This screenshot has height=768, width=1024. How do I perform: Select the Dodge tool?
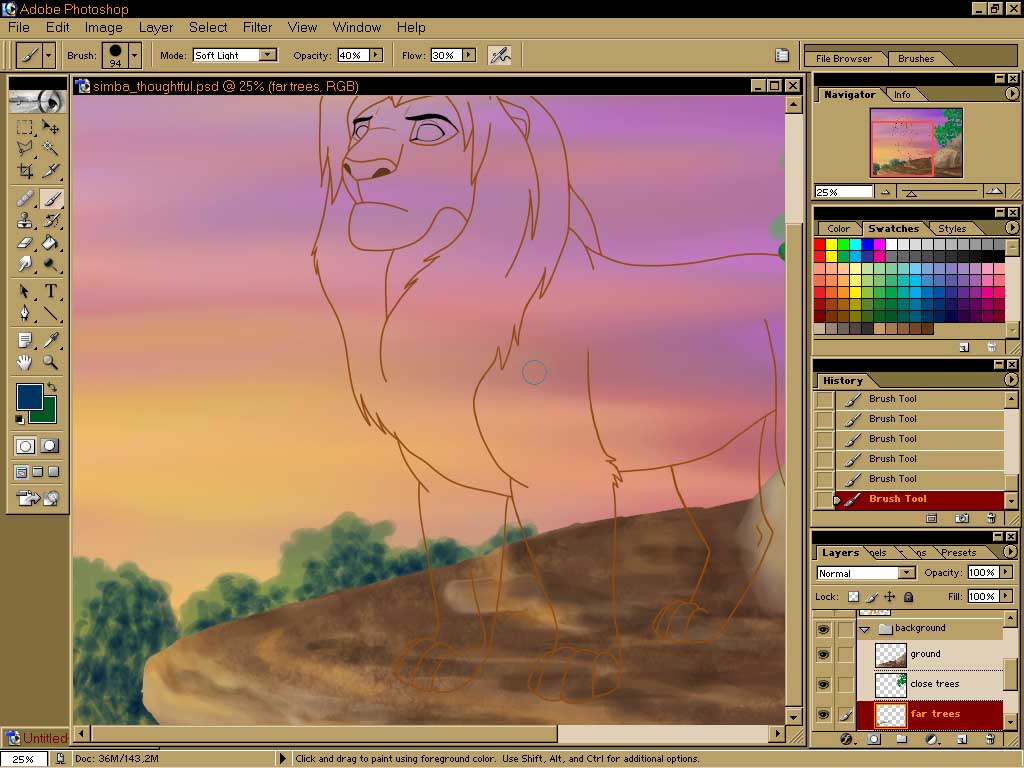coord(50,264)
